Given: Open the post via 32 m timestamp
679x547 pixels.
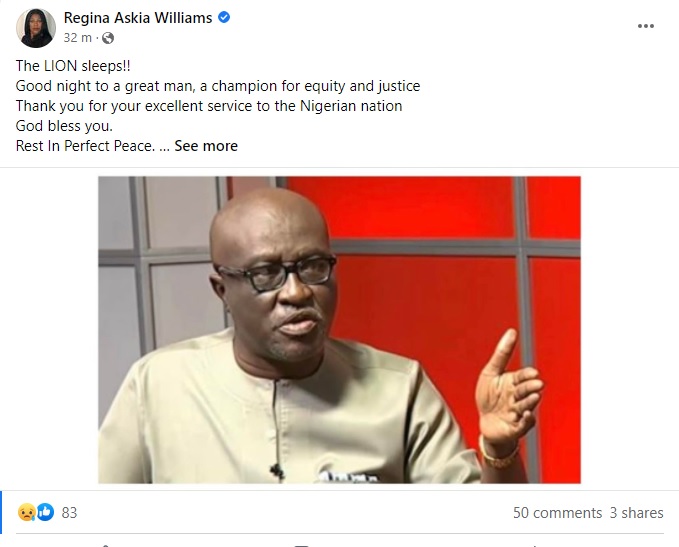Looking at the screenshot, I should click(x=78, y=38).
